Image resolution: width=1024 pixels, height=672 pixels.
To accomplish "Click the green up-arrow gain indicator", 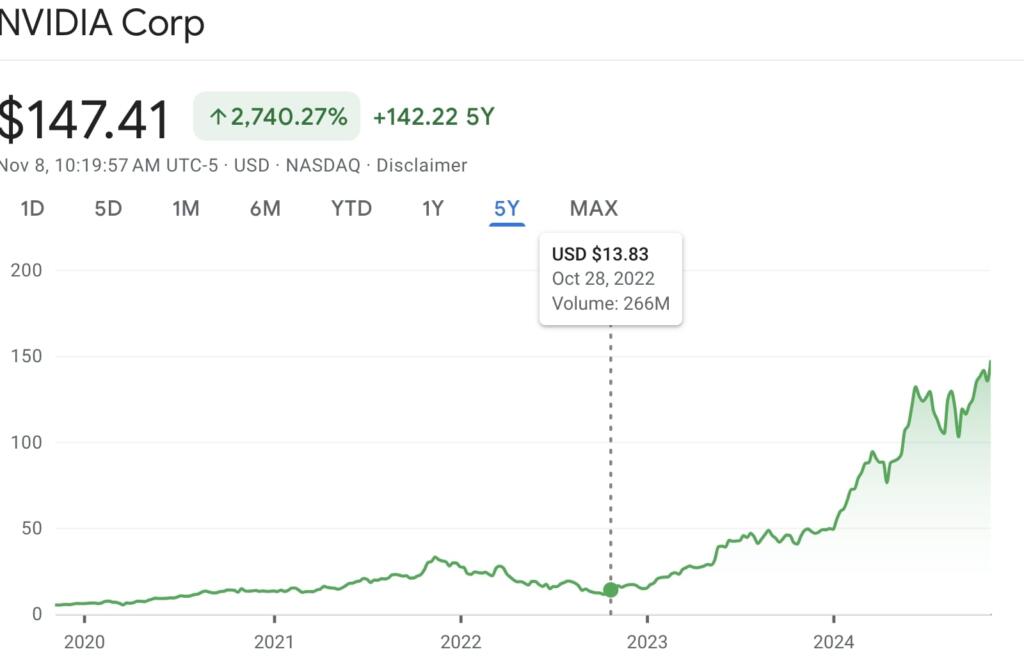I will click(218, 117).
